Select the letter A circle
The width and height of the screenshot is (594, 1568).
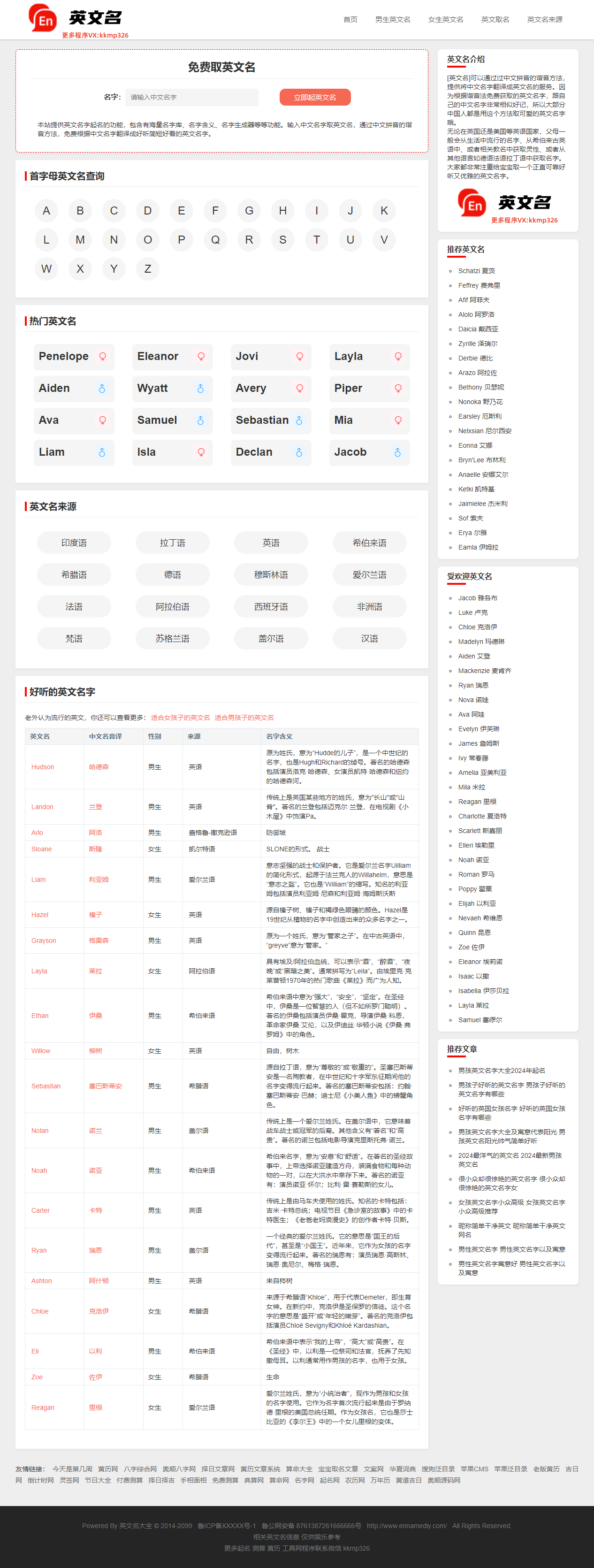(x=46, y=211)
